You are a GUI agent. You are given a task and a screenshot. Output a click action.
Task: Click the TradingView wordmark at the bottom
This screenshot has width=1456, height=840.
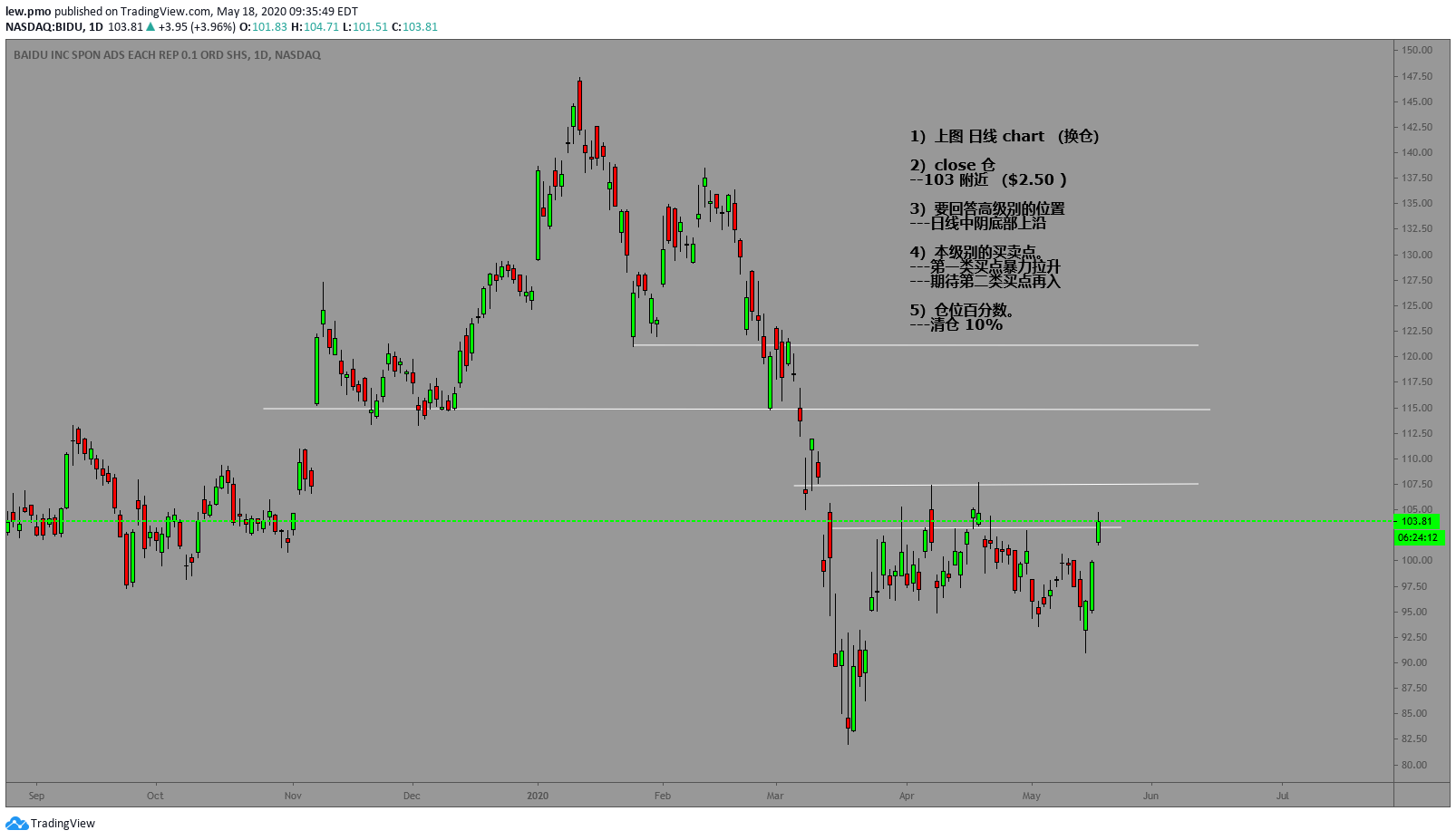pos(63,824)
